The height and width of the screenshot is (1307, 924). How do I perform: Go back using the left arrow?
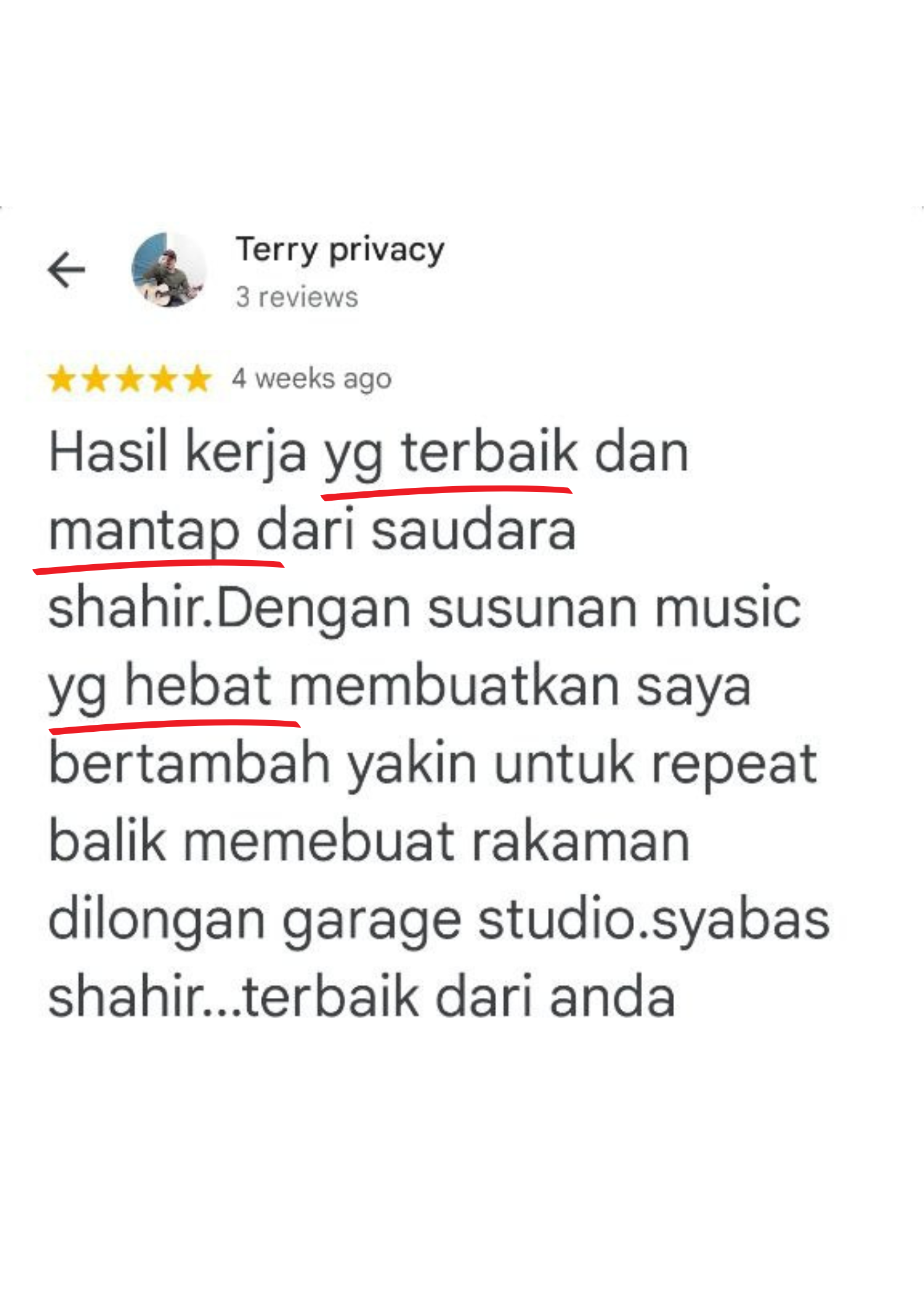pos(66,270)
